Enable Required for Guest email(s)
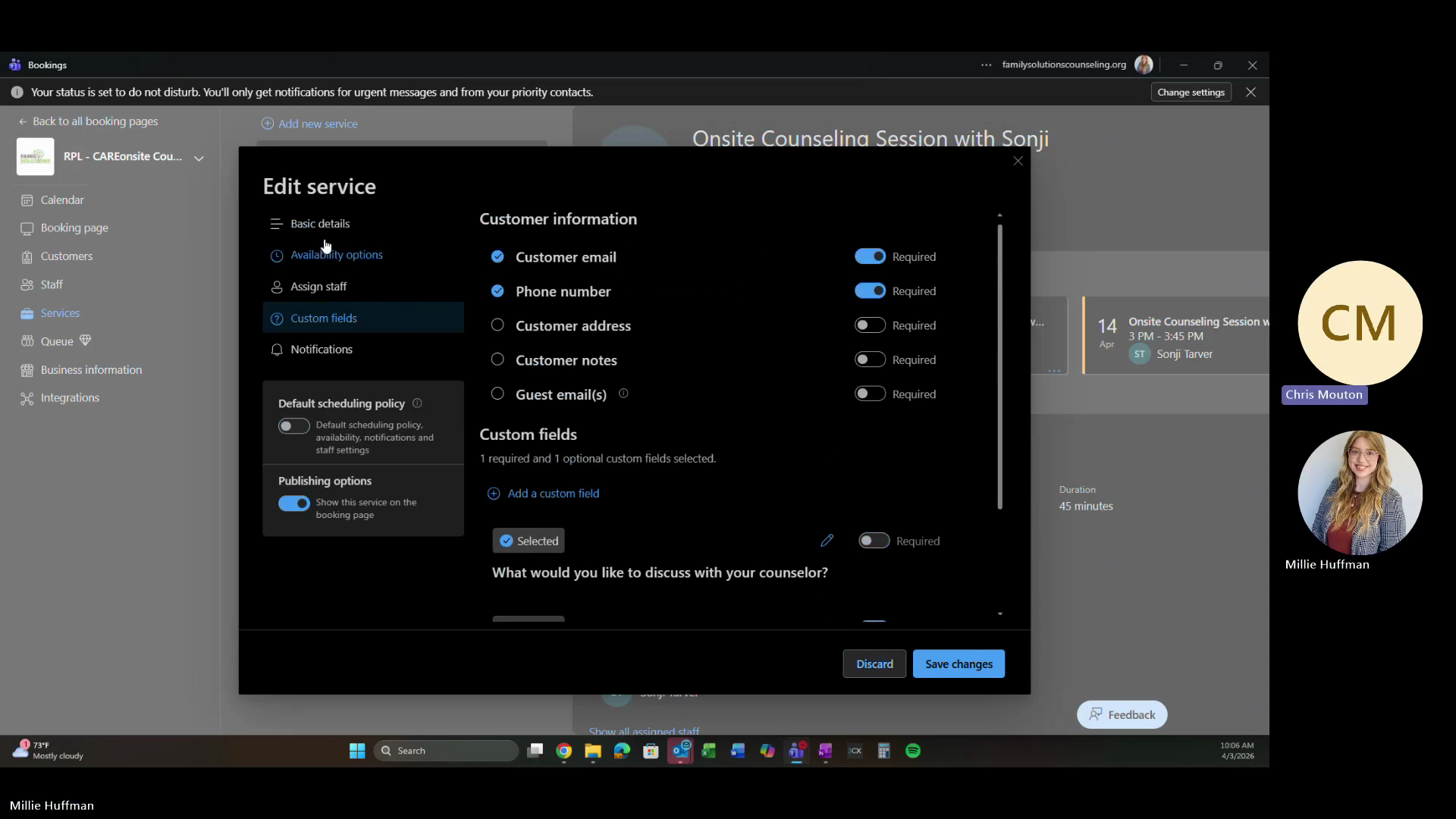 coord(870,394)
